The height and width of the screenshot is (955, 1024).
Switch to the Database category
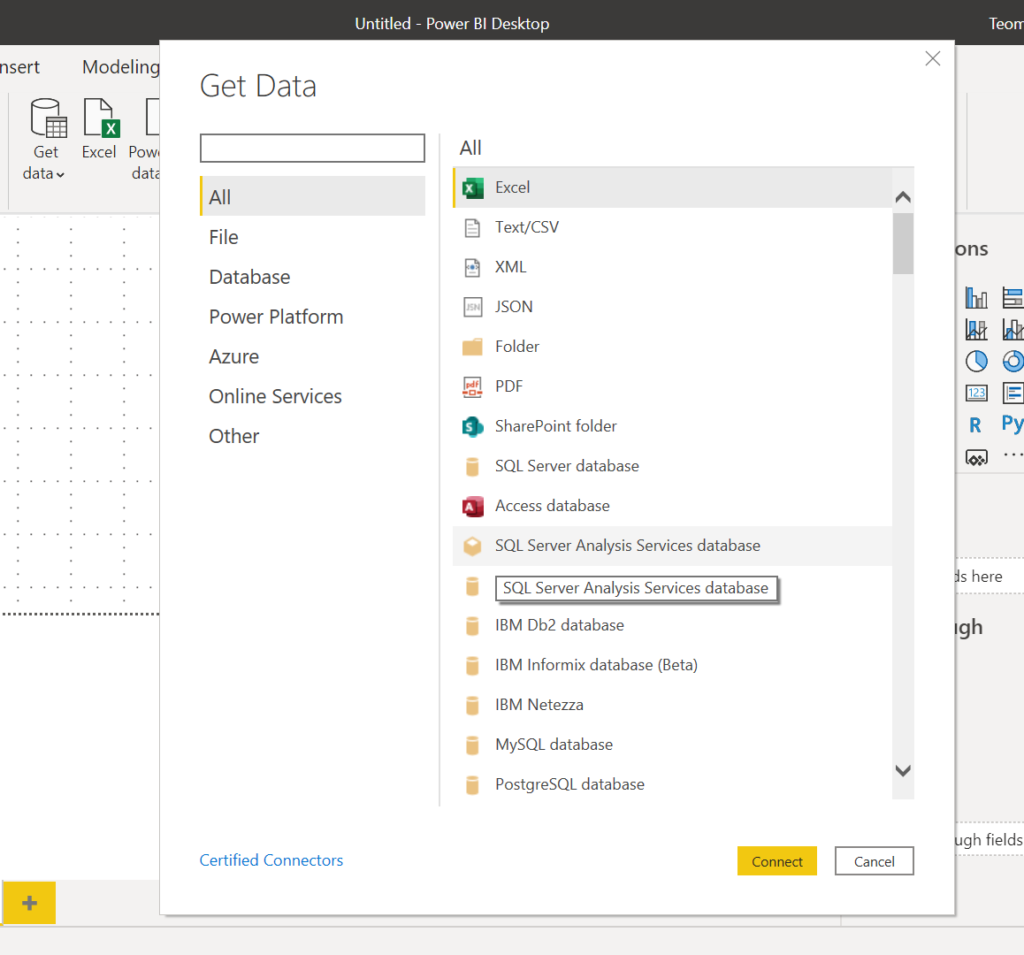[250, 277]
